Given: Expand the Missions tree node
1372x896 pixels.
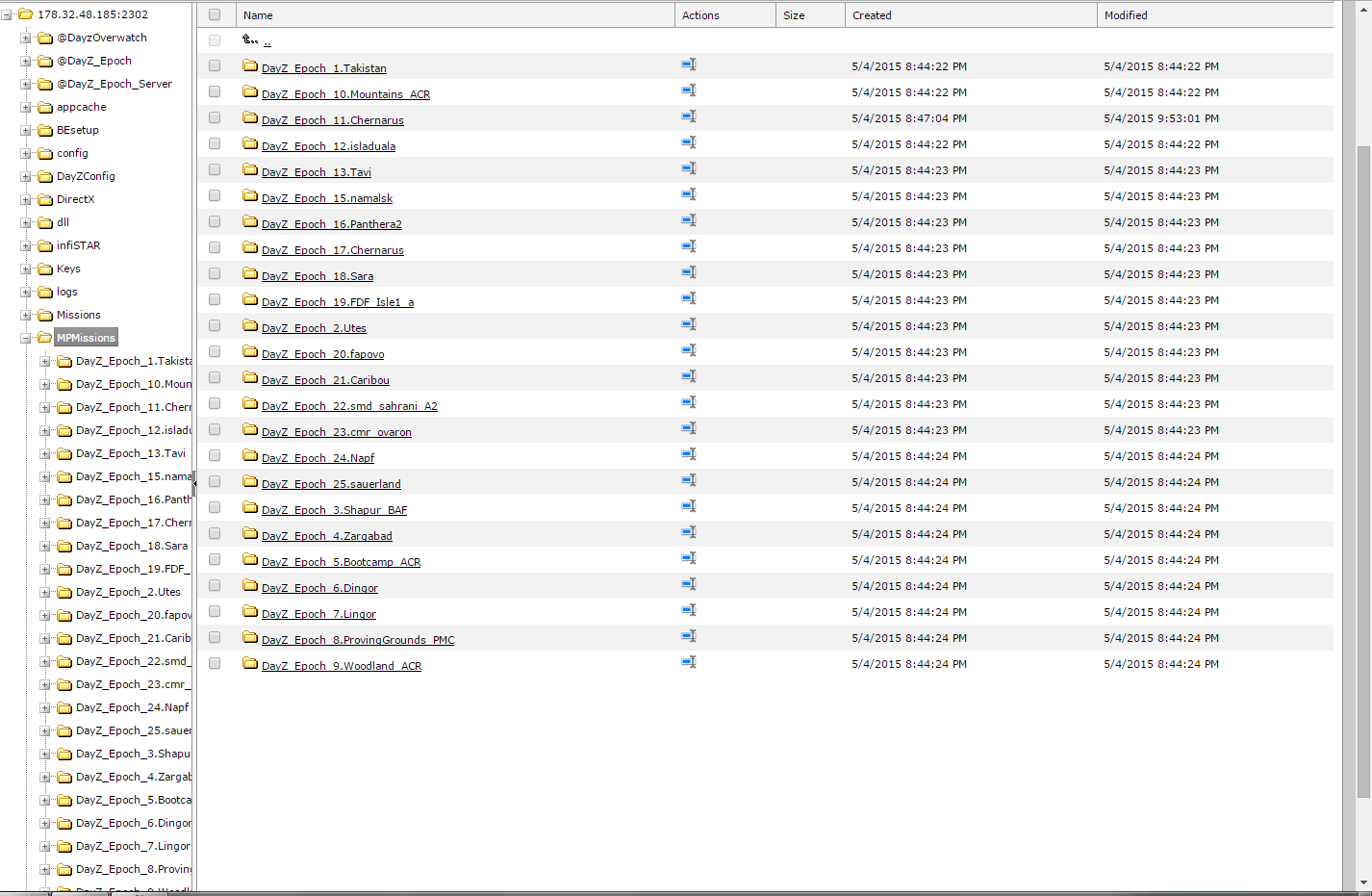Looking at the screenshot, I should (x=26, y=315).
